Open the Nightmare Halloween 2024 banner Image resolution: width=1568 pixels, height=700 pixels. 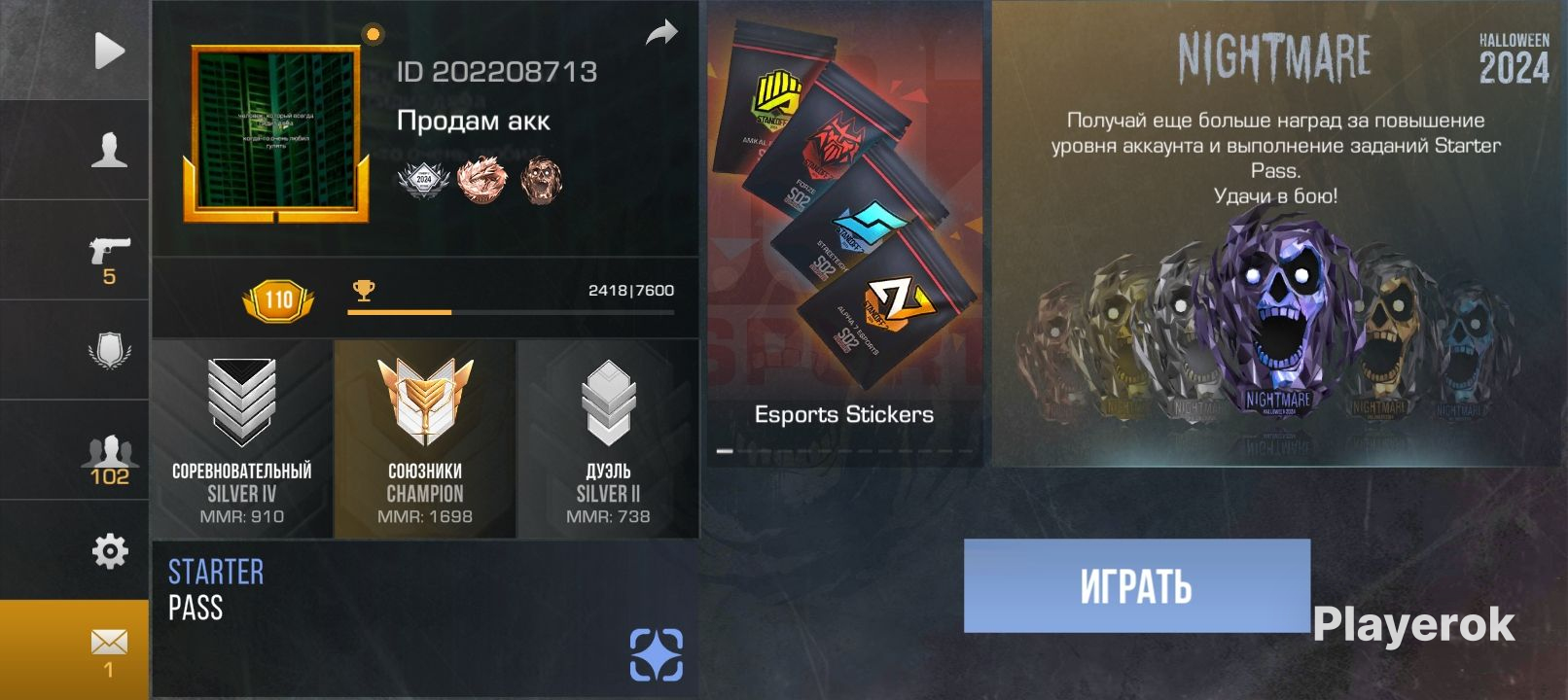(x=1277, y=233)
